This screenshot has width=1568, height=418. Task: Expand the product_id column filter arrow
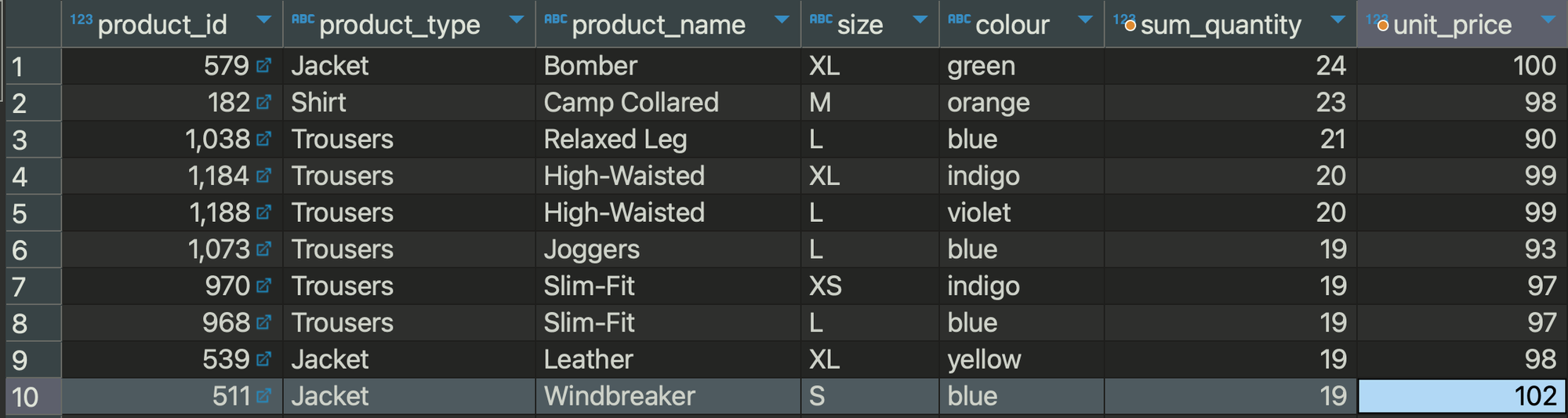264,20
